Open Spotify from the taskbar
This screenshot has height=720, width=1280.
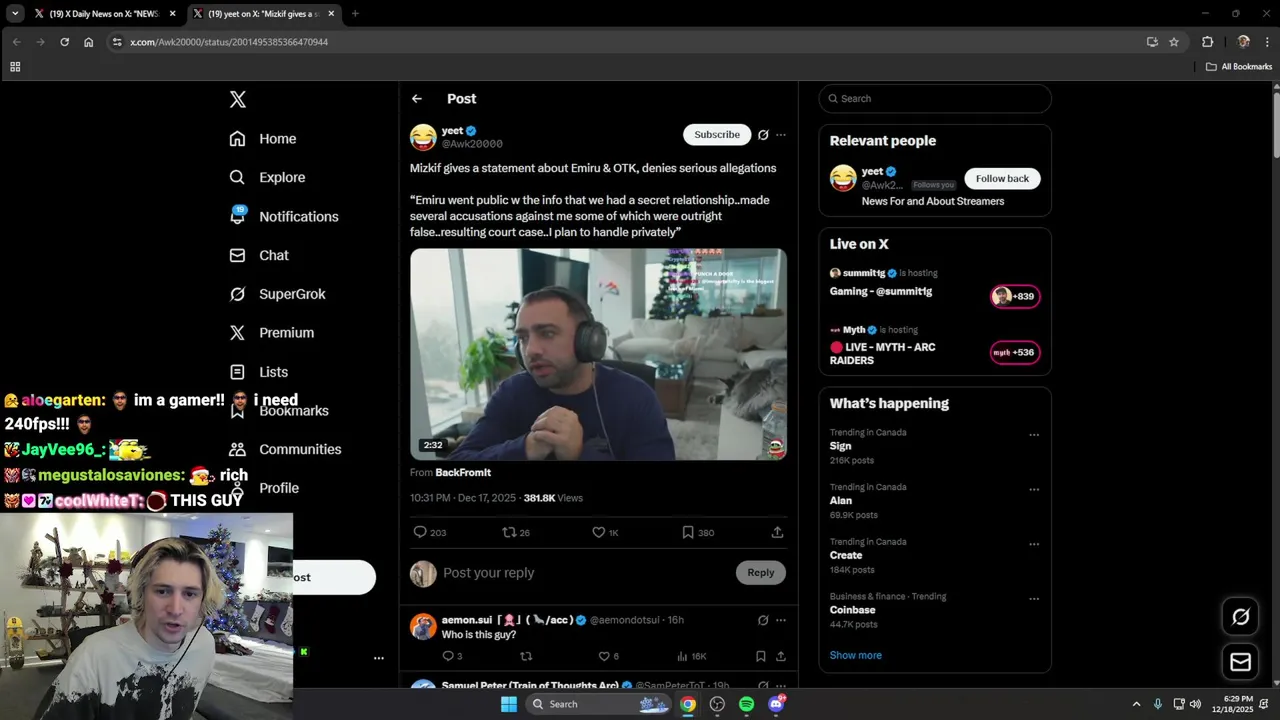(746, 704)
